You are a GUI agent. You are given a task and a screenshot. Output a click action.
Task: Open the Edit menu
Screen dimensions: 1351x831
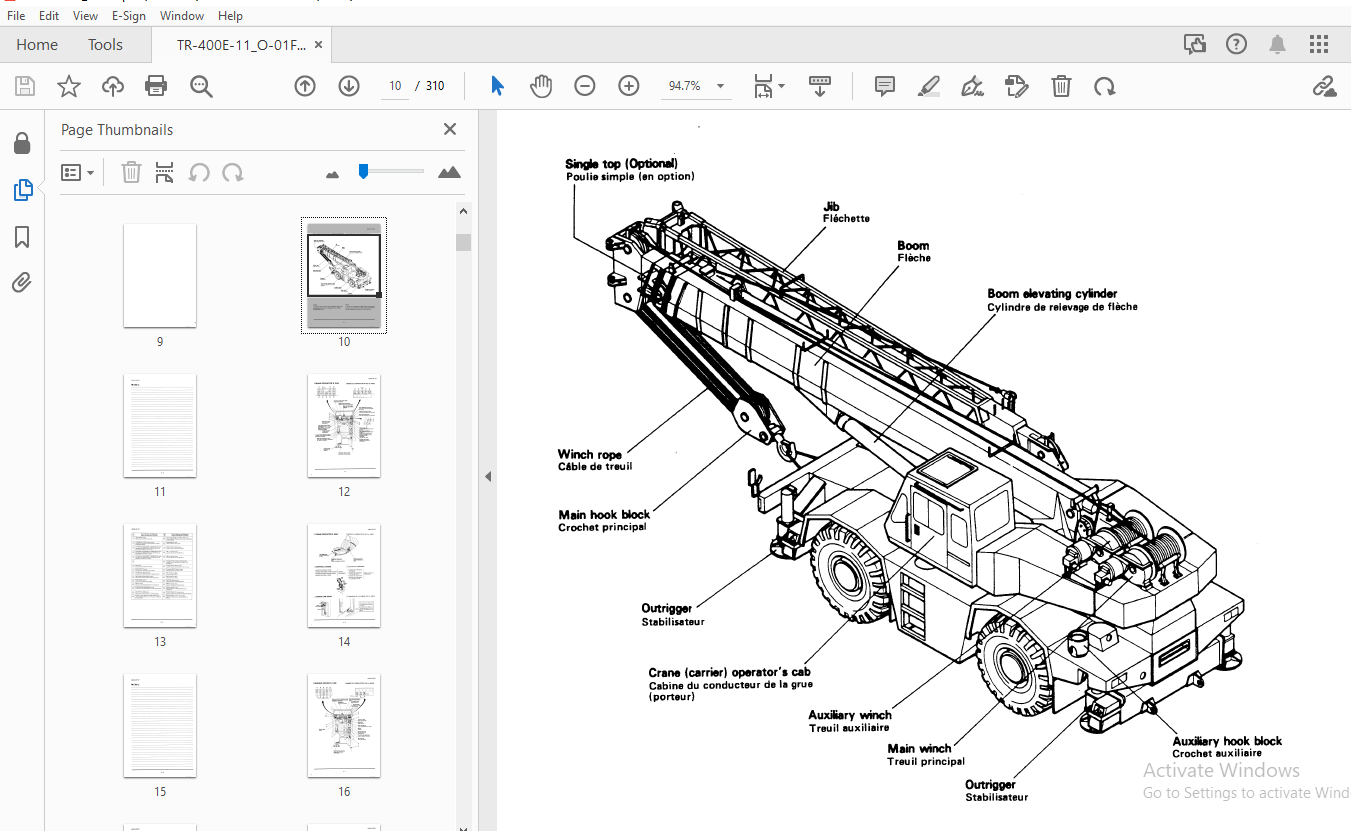pyautogui.click(x=49, y=15)
